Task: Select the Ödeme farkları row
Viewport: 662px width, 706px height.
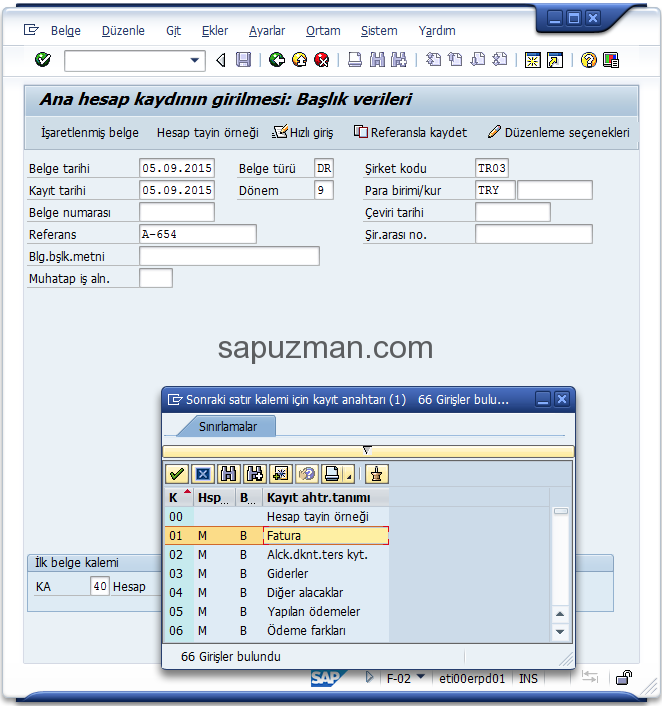Action: [277, 630]
